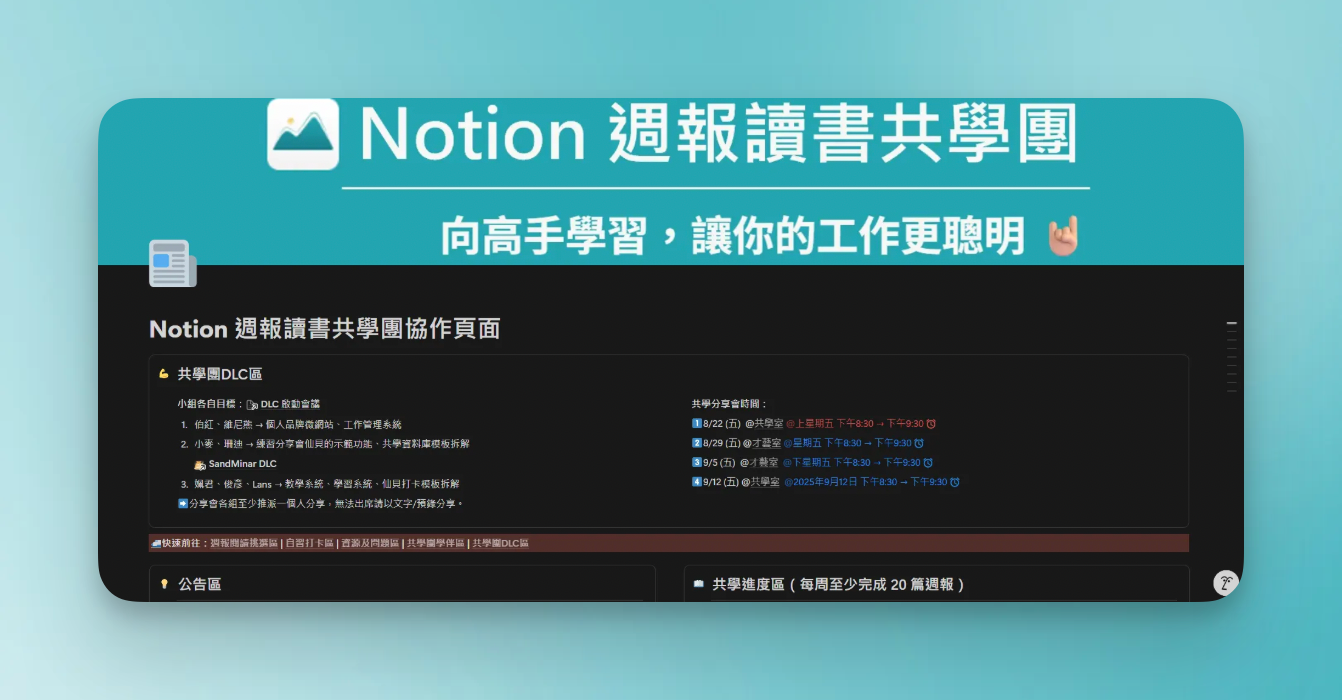
Task: Click the rock-on hand emoji in banner
Action: (1063, 237)
